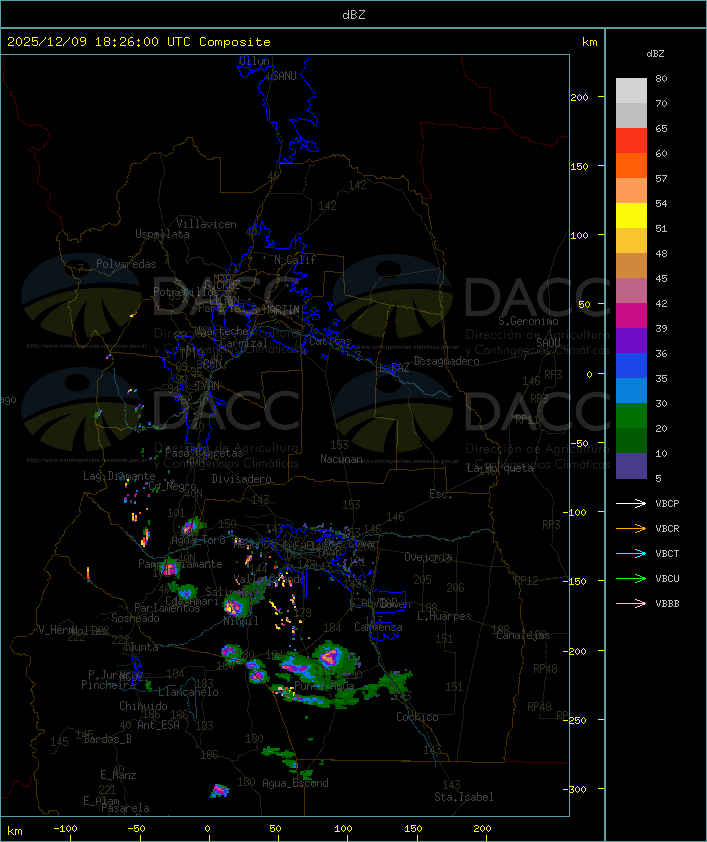
Task: Click the Canalejas place label
Action: tap(523, 635)
